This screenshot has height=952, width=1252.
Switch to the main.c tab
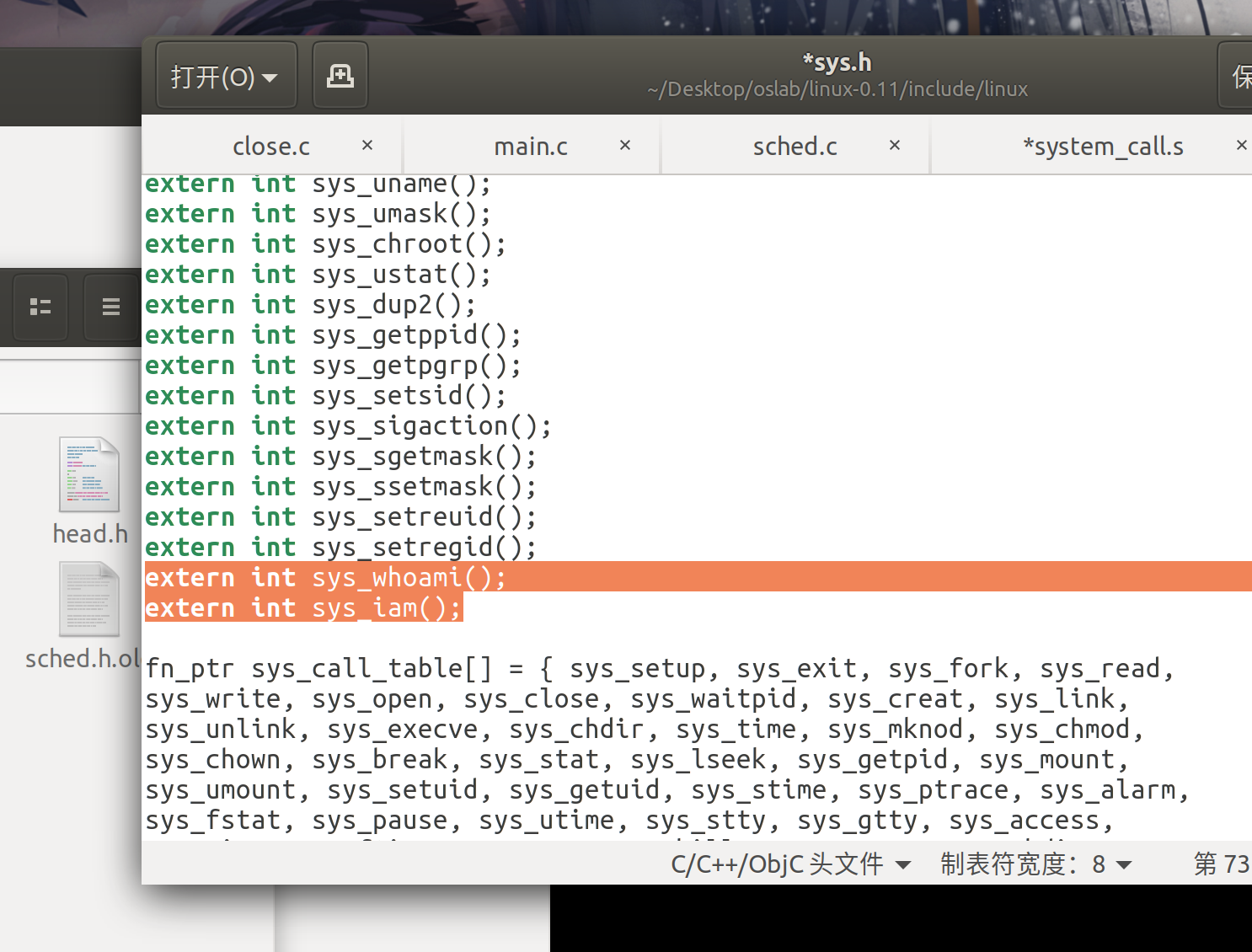(x=530, y=147)
